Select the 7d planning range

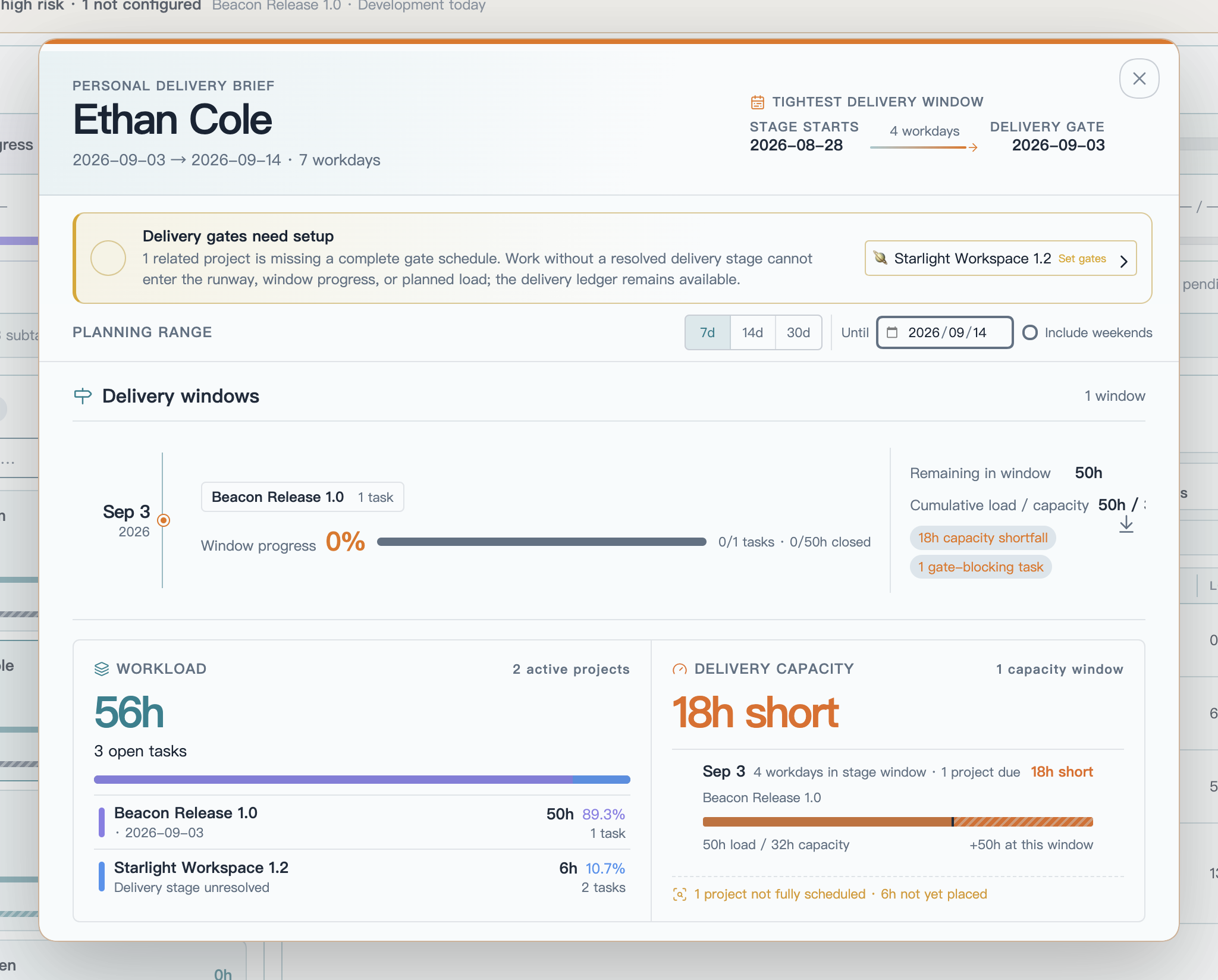pos(707,332)
